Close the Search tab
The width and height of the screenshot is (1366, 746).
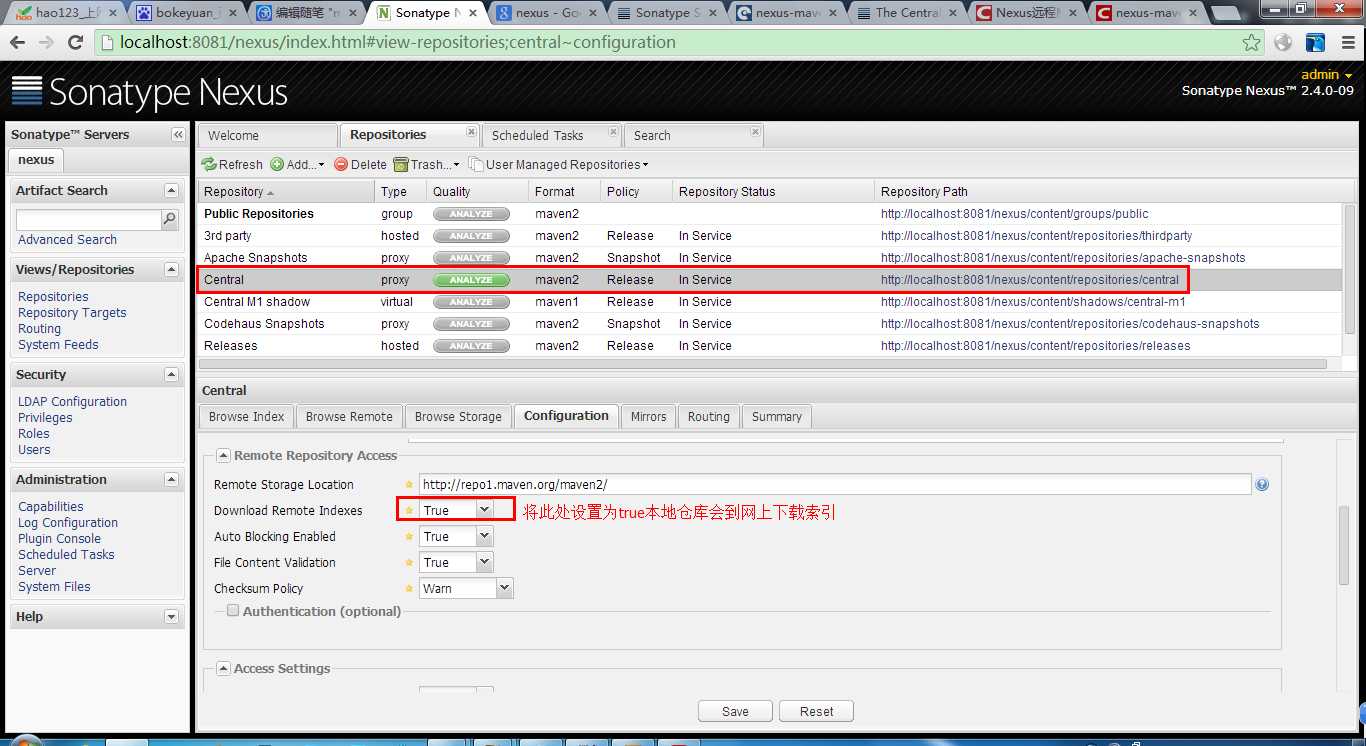pos(755,131)
